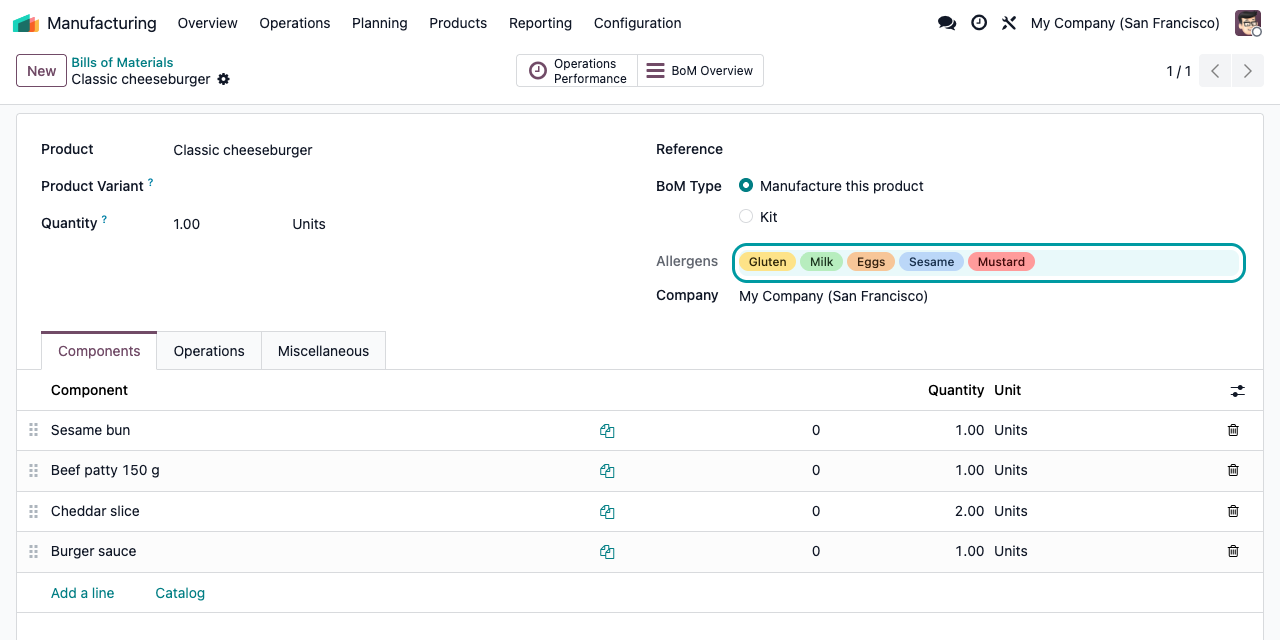Click the New button

click(x=41, y=71)
